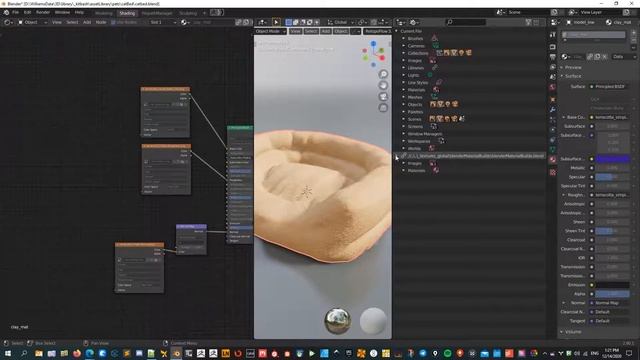Click the outliner search field
640x360 pixels.
pyautogui.click(x=466, y=22)
